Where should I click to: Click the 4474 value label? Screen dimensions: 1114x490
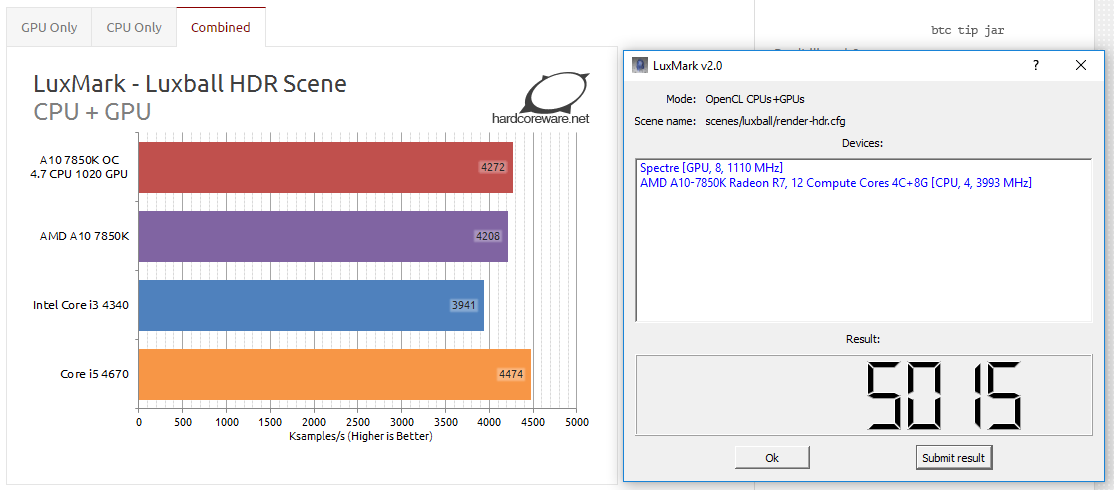[x=512, y=374]
